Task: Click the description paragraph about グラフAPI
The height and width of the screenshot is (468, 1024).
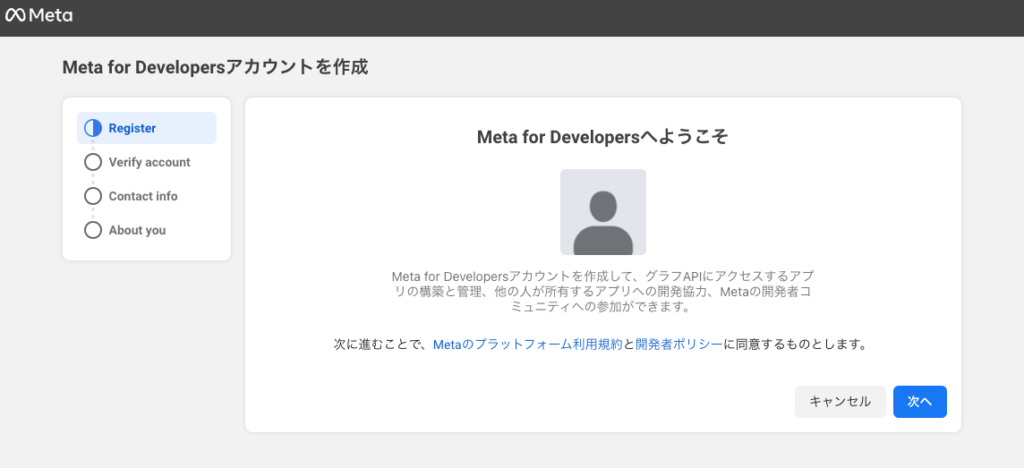Action: (602, 291)
